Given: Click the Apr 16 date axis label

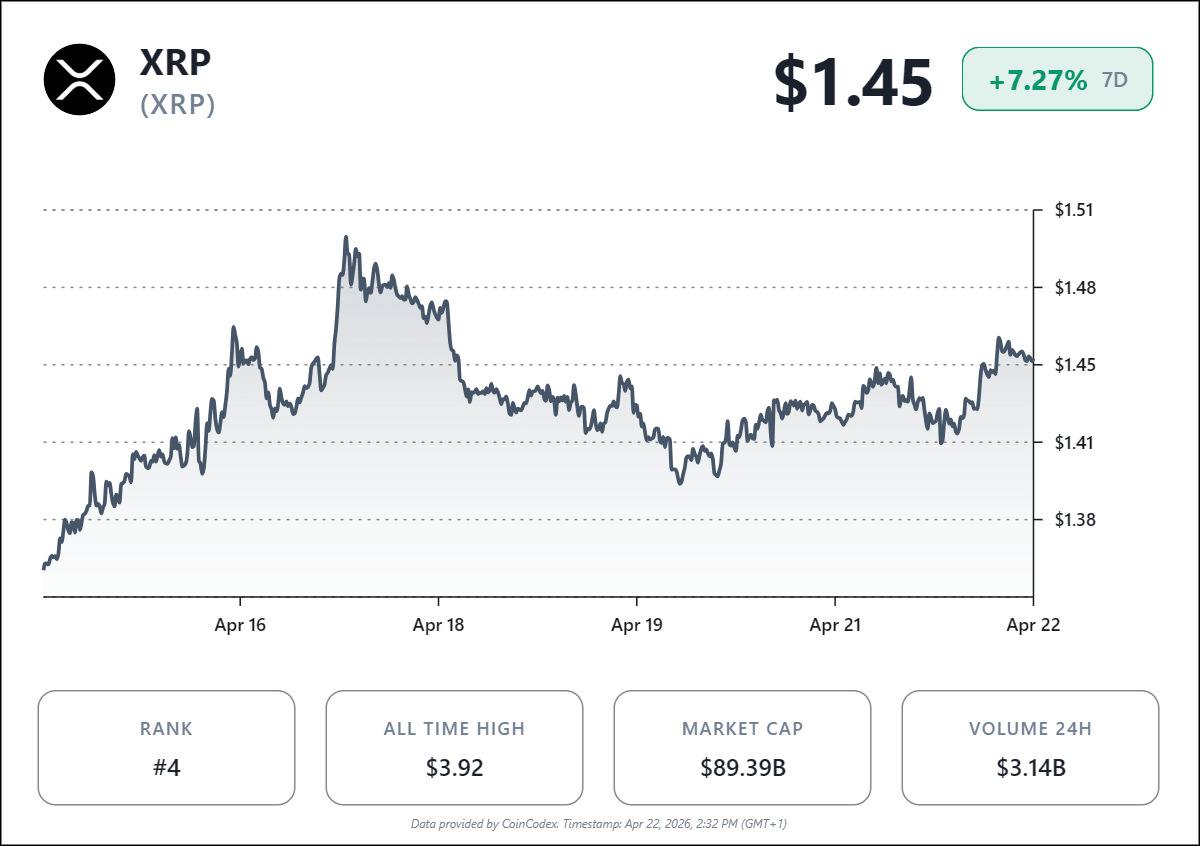Looking at the screenshot, I should click(x=241, y=626).
